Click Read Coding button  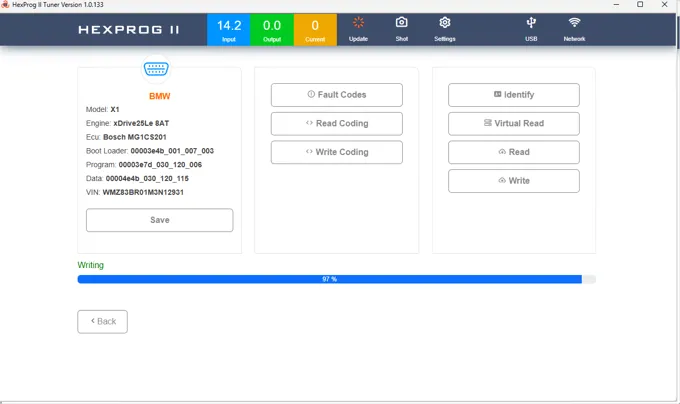coord(337,124)
